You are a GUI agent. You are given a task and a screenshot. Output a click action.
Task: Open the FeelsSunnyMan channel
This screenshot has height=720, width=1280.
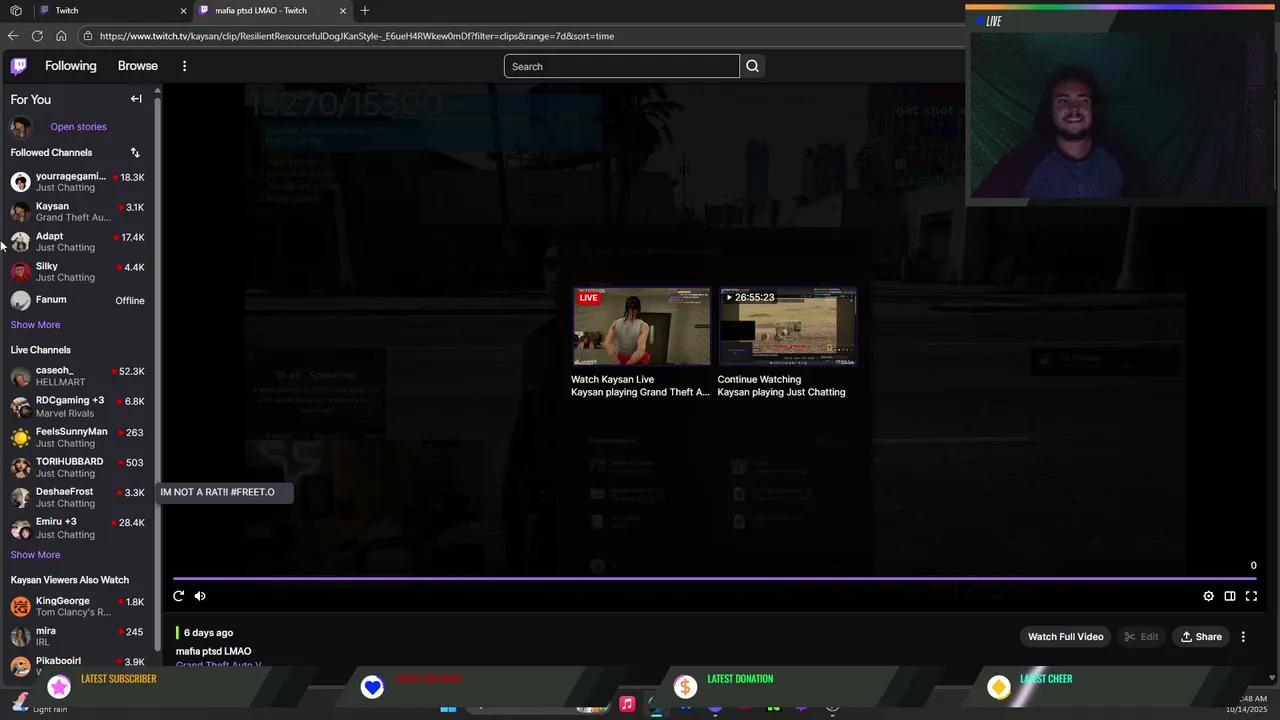[78, 437]
